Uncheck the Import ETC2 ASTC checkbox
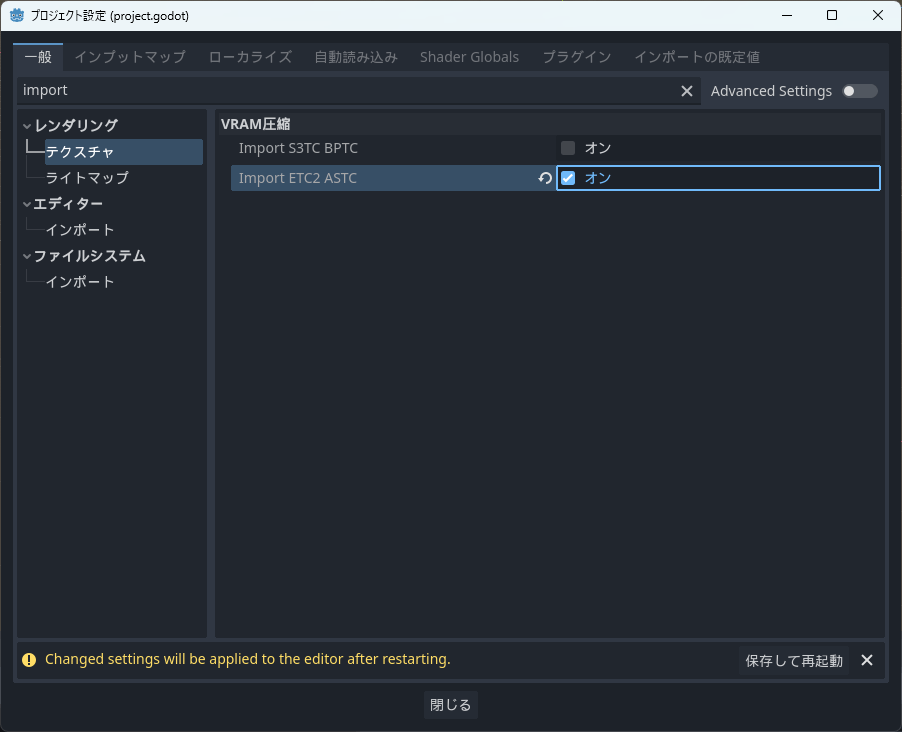The image size is (902, 732). 568,178
